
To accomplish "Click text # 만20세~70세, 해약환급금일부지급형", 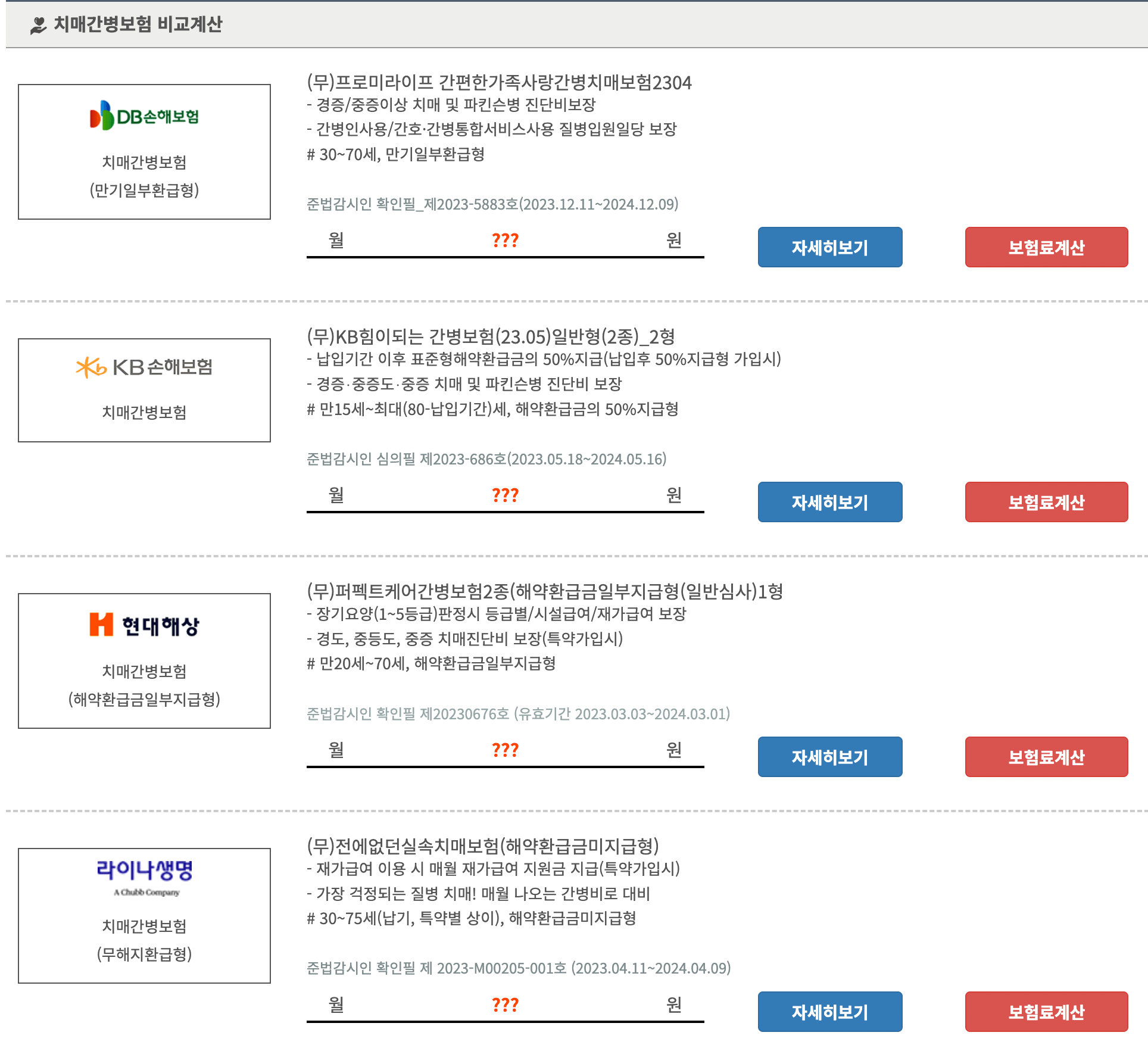I will point(432,663).
